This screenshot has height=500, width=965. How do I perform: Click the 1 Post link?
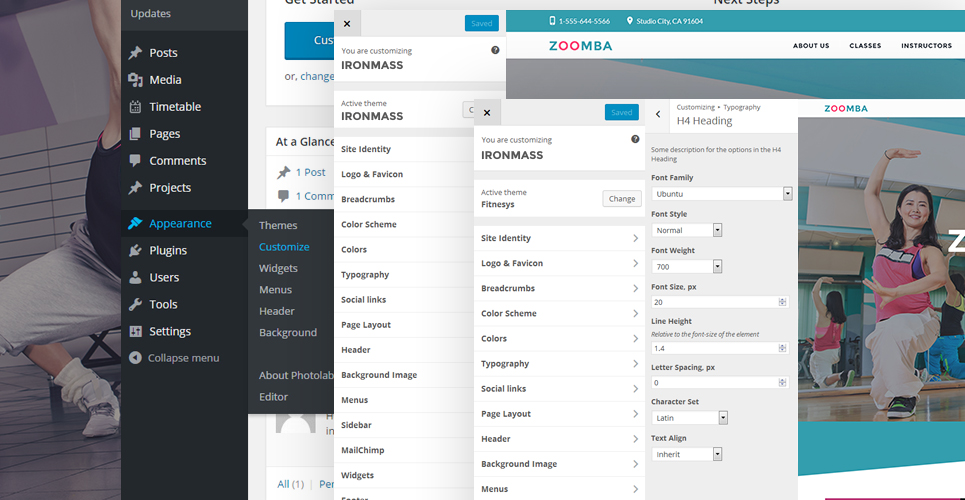click(311, 172)
